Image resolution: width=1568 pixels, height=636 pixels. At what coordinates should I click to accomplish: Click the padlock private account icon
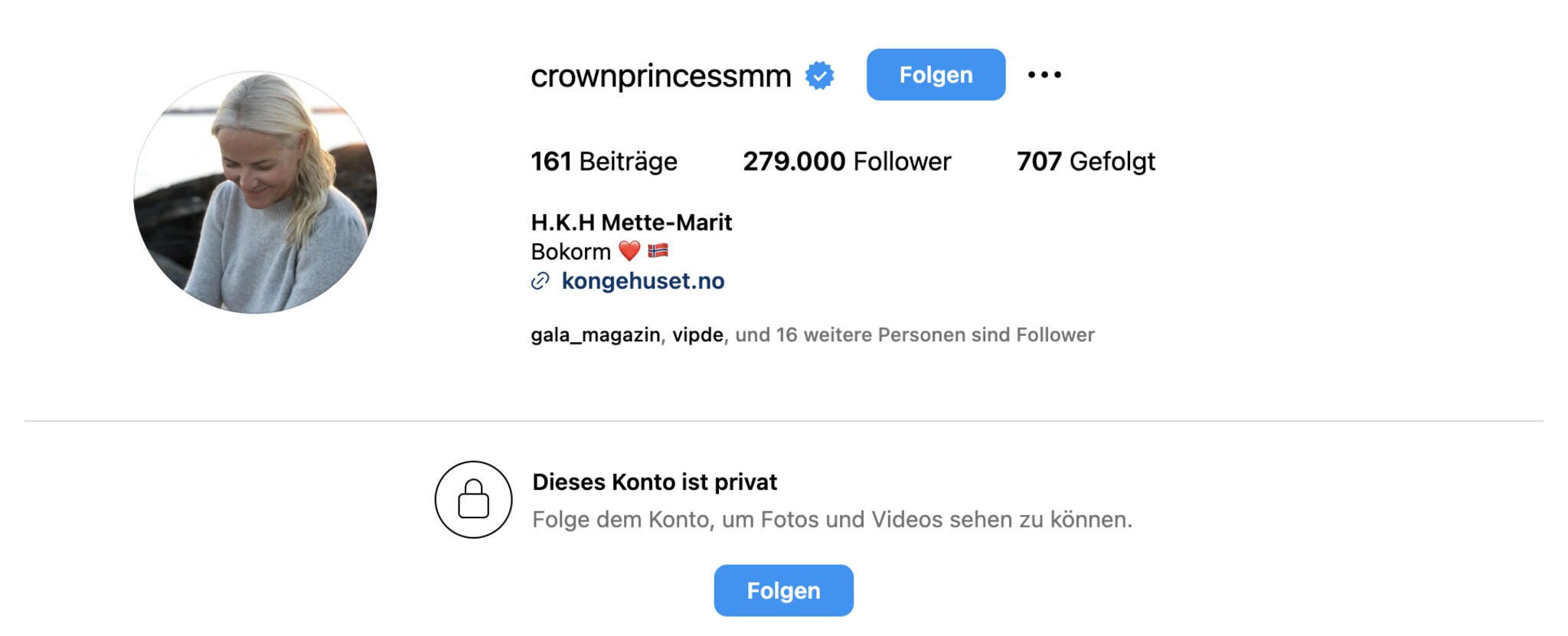(473, 500)
